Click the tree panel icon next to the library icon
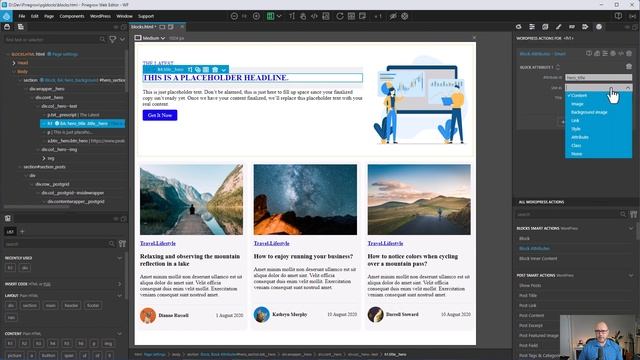This screenshot has height=360, width=640. (x=20, y=27)
